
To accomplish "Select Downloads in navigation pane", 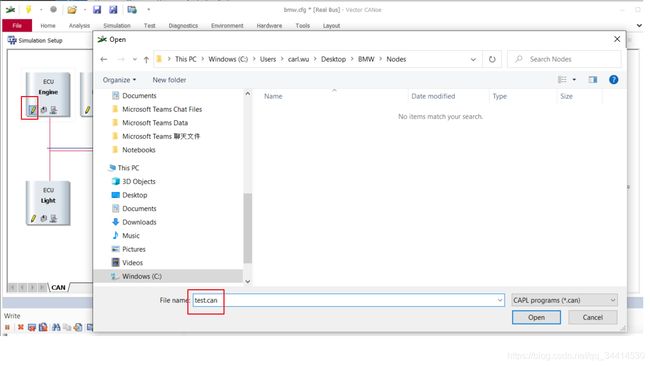I will click(x=139, y=222).
